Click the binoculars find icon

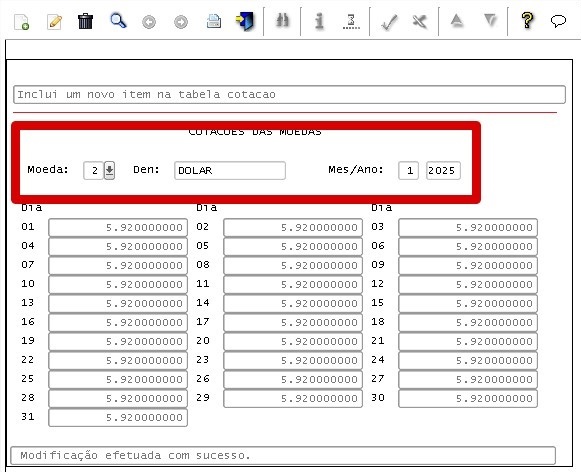282,20
